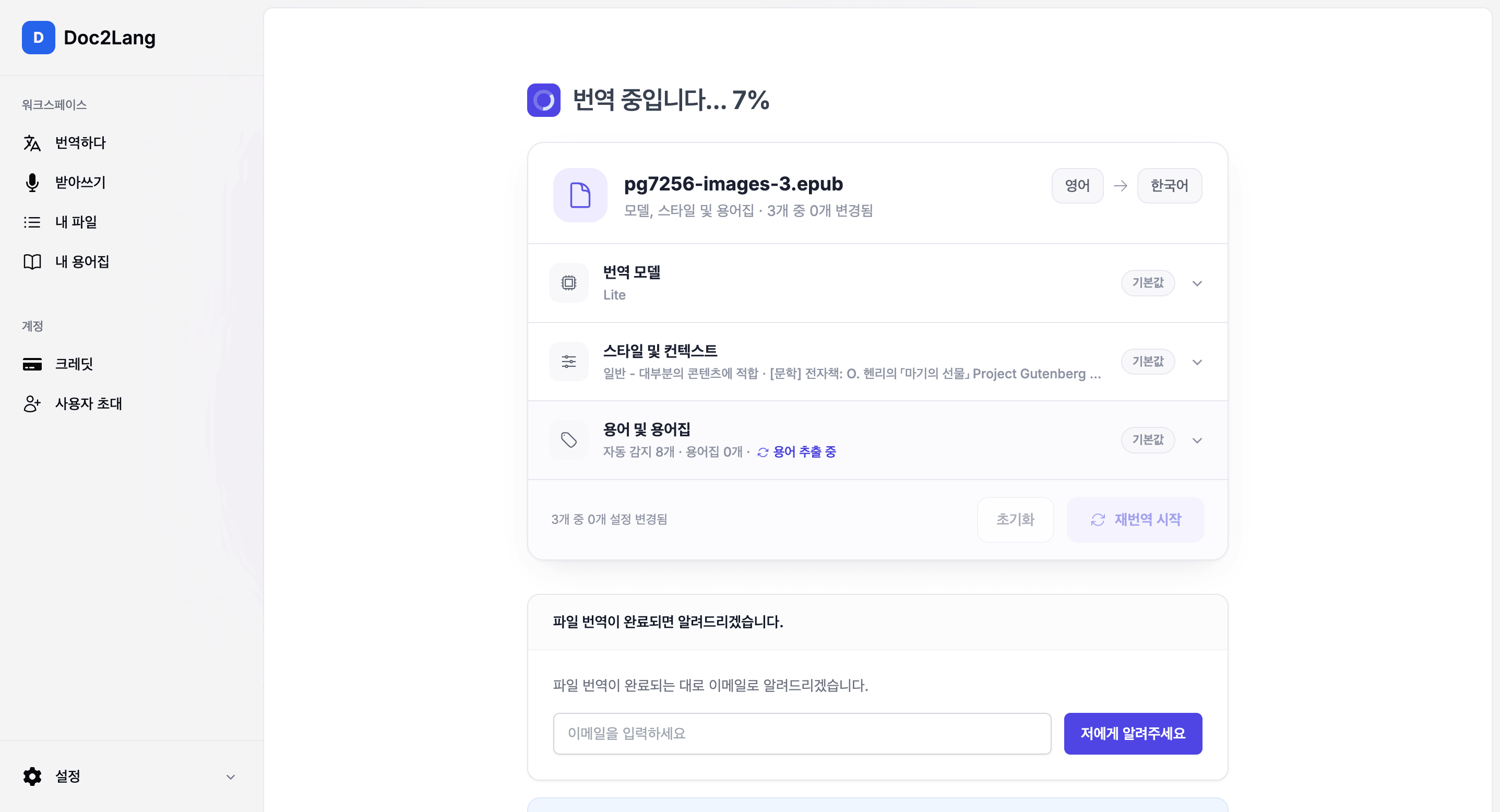This screenshot has width=1500, height=812.
Task: Click the 3개 중 0개 설정 변경됨 text
Action: coord(609,519)
